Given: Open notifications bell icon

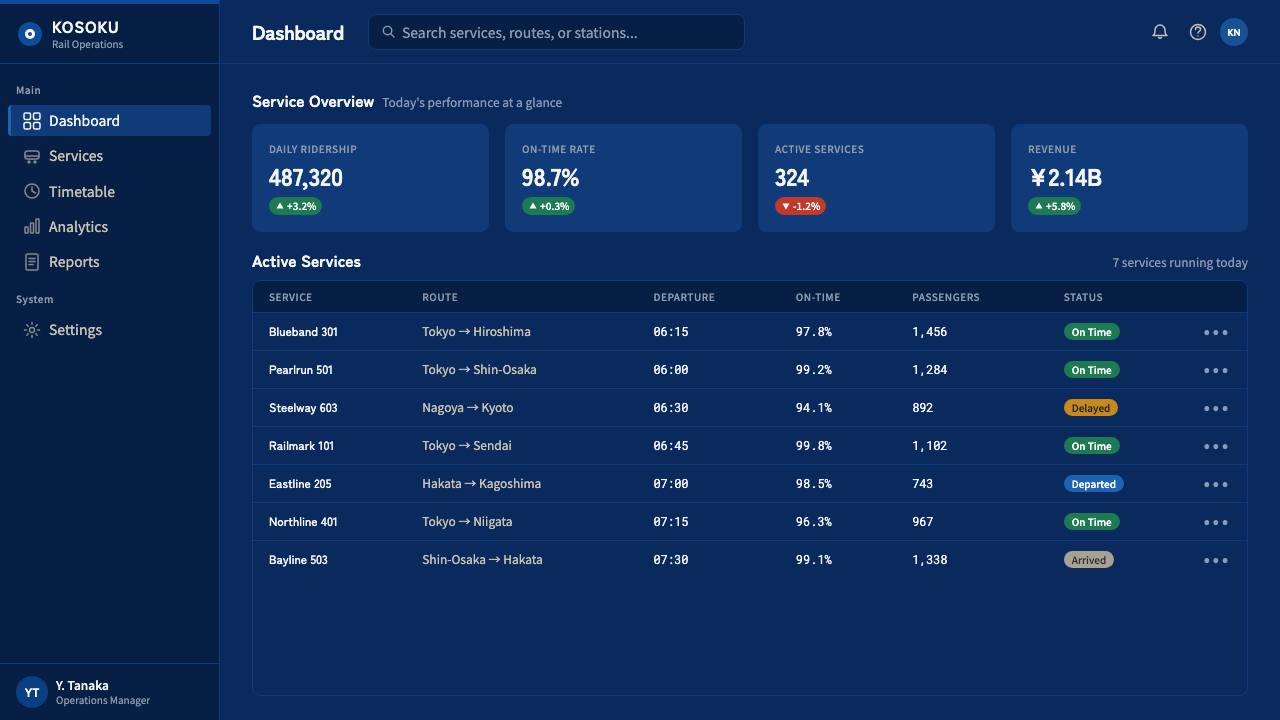Looking at the screenshot, I should point(1160,32).
